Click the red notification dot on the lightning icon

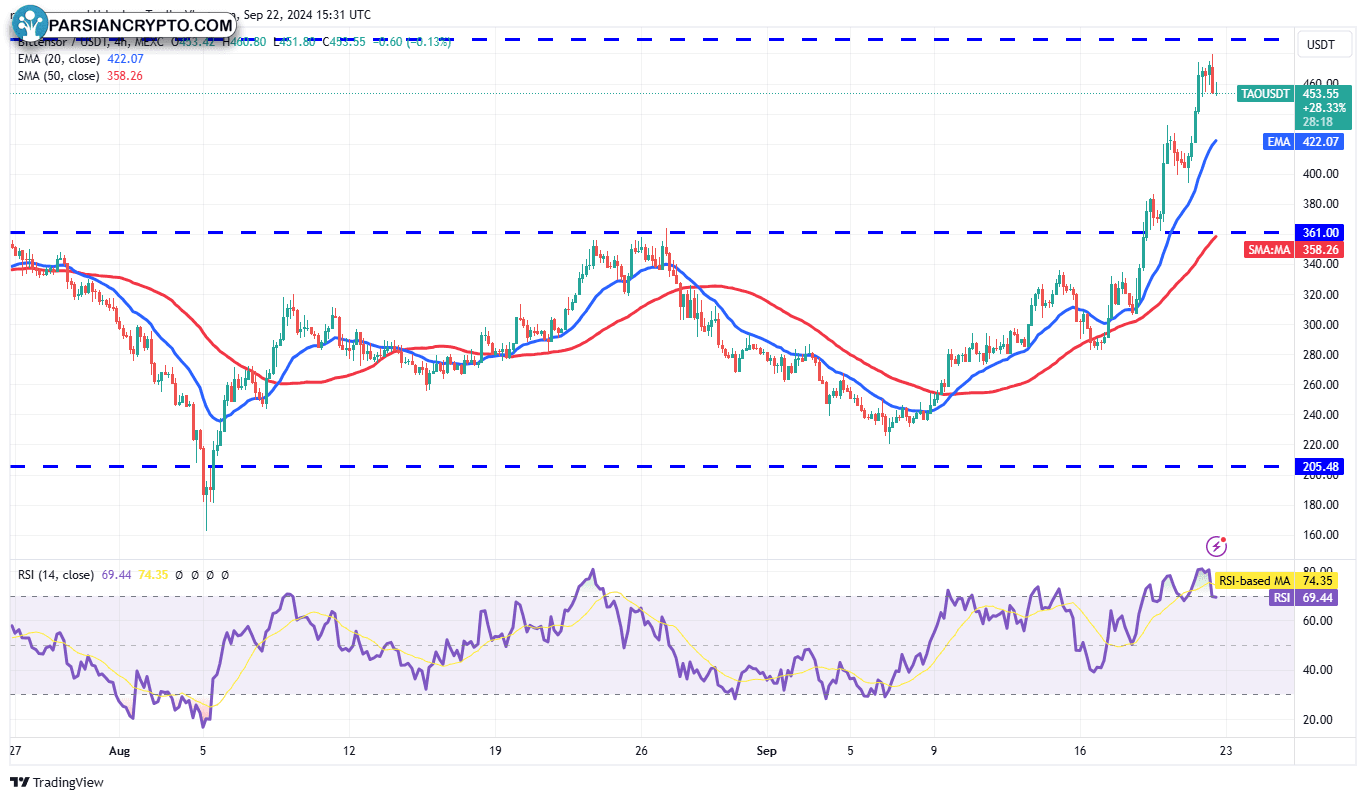[x=1224, y=539]
